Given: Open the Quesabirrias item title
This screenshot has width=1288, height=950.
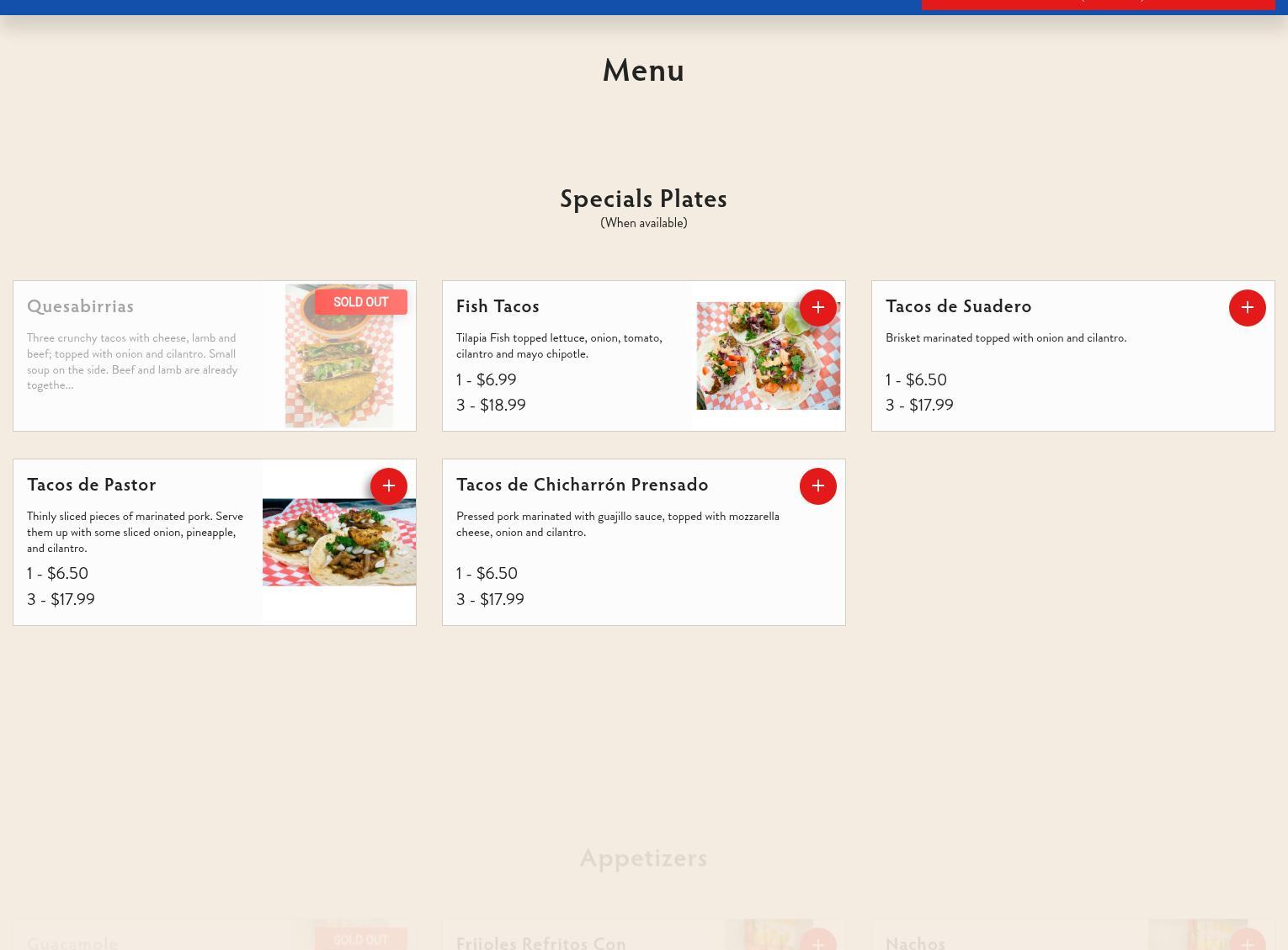Looking at the screenshot, I should 80,306.
